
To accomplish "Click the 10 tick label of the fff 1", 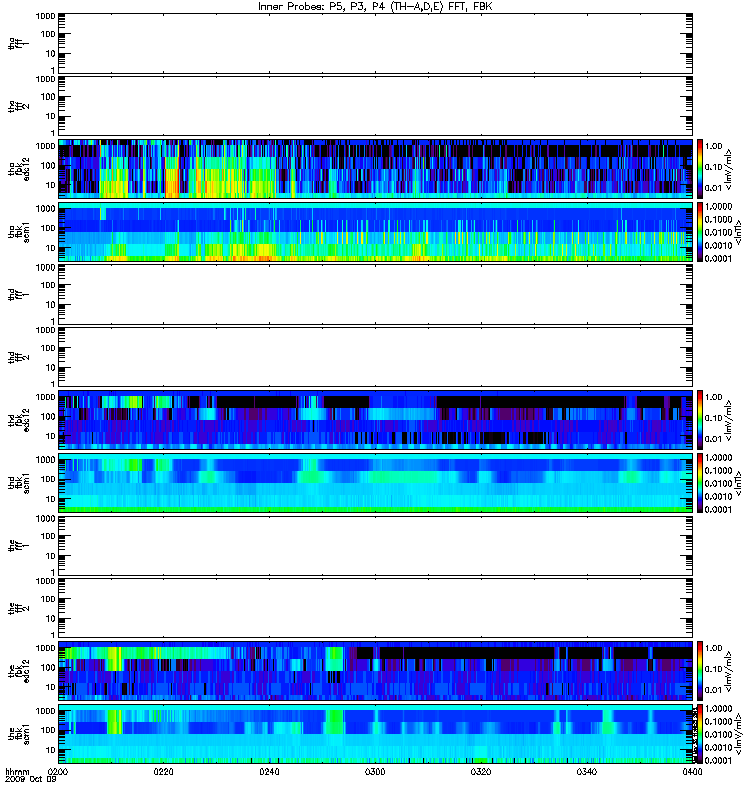I will [x=51, y=556].
